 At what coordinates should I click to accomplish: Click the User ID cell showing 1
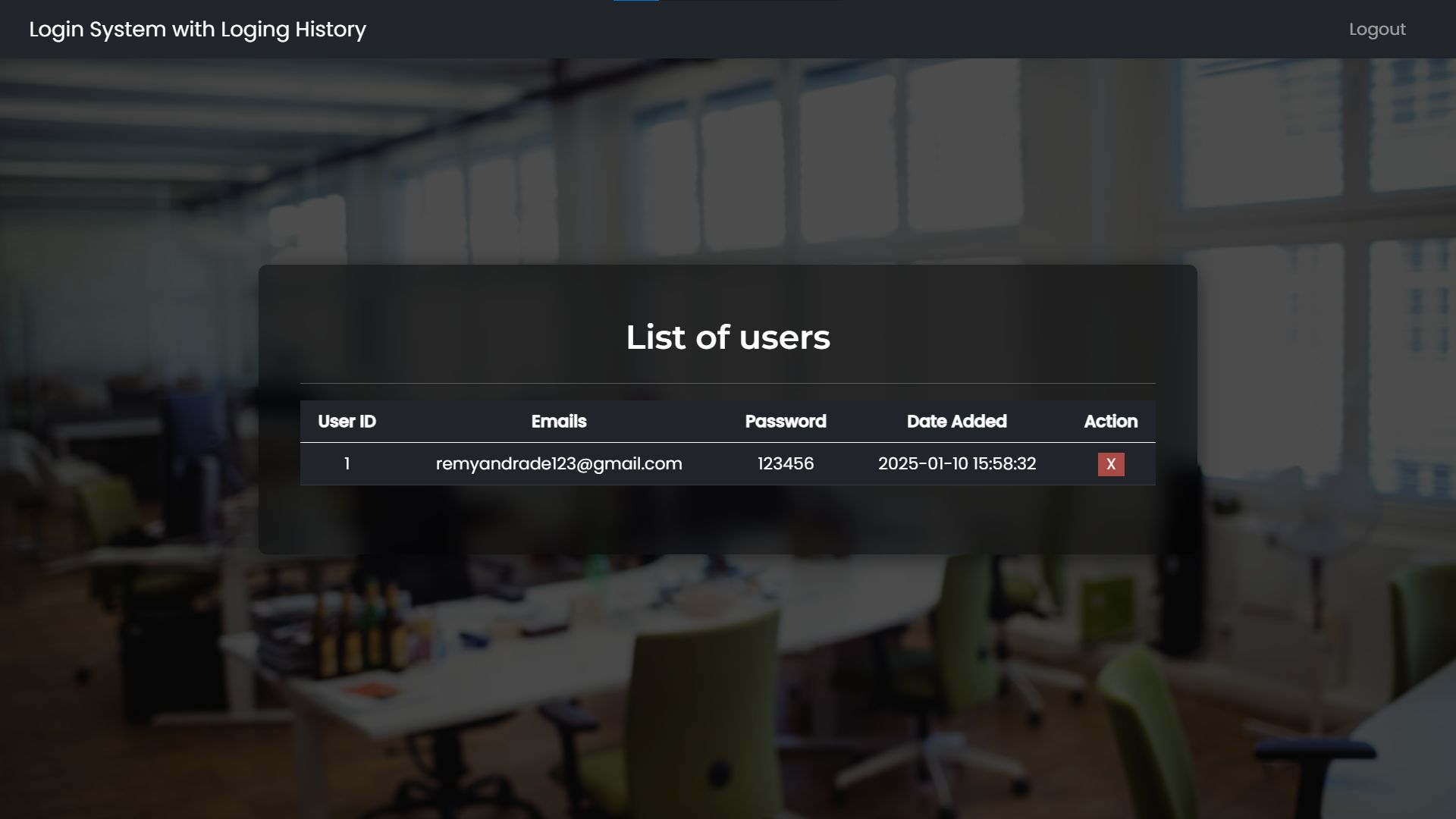coord(347,464)
